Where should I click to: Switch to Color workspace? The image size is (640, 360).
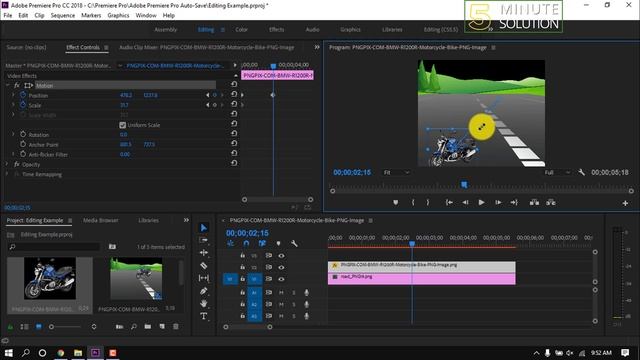tap(241, 29)
